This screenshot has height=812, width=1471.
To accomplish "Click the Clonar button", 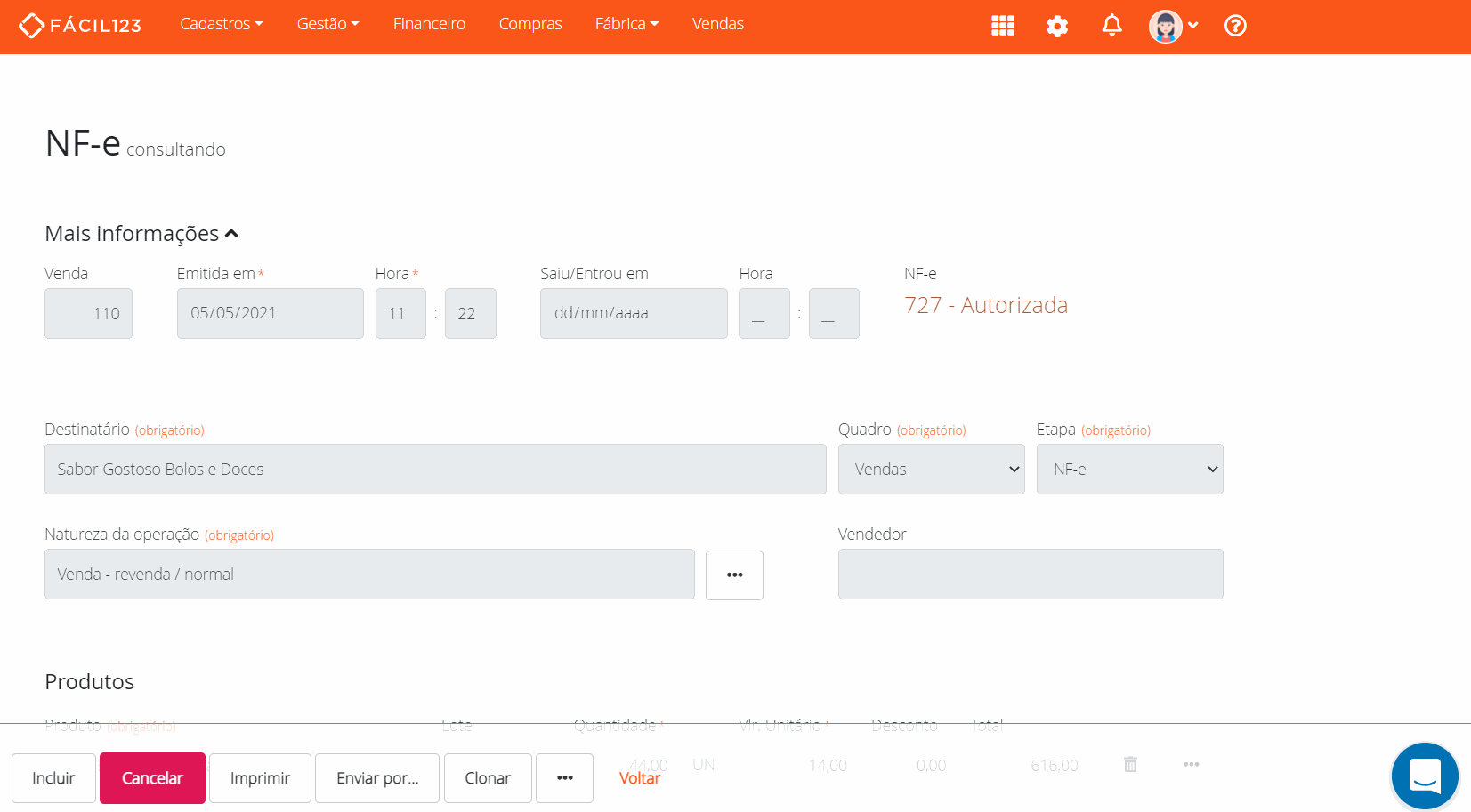I will click(x=488, y=778).
